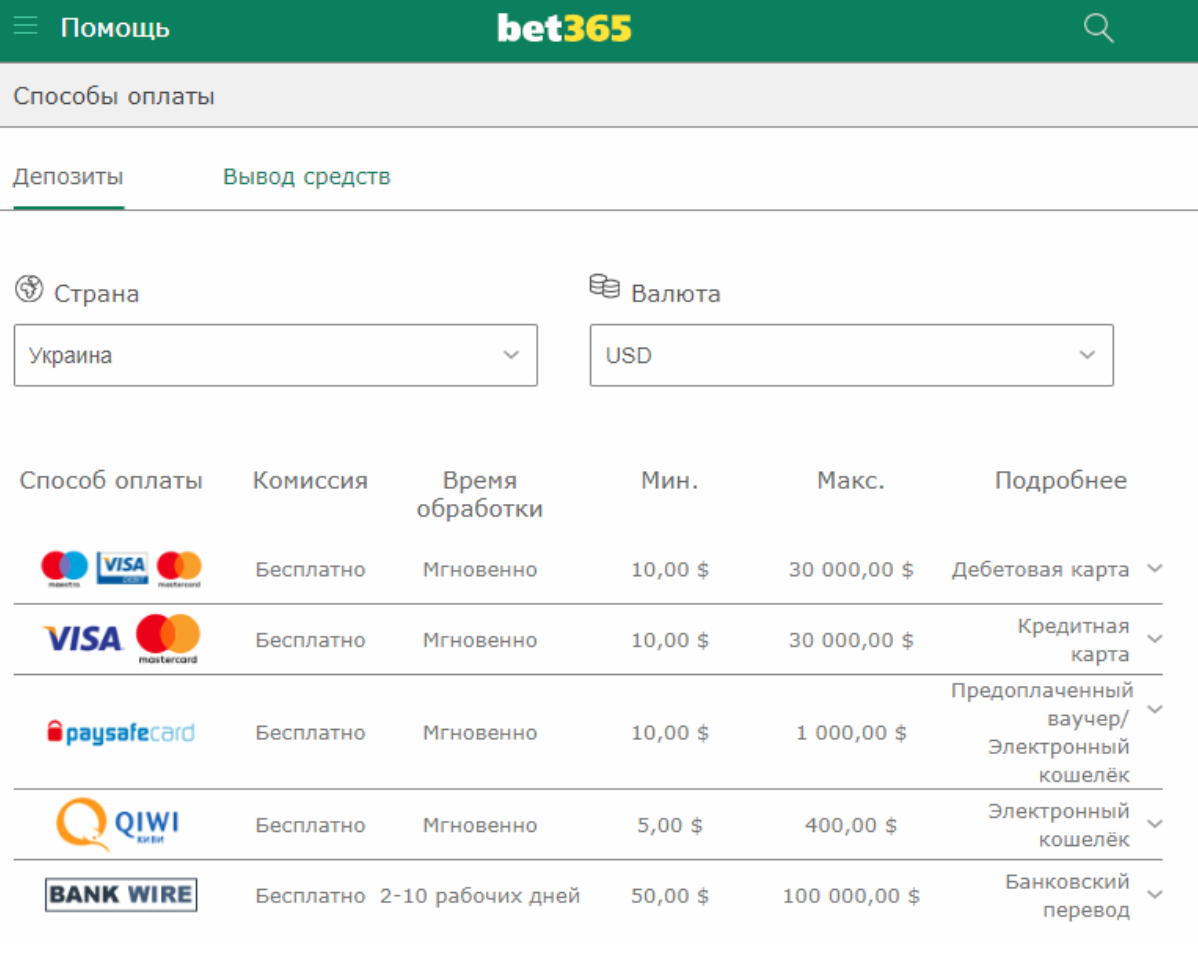The image size is (1198, 958).
Task: Click Мгновенно in the paysafecard row
Action: [x=480, y=733]
